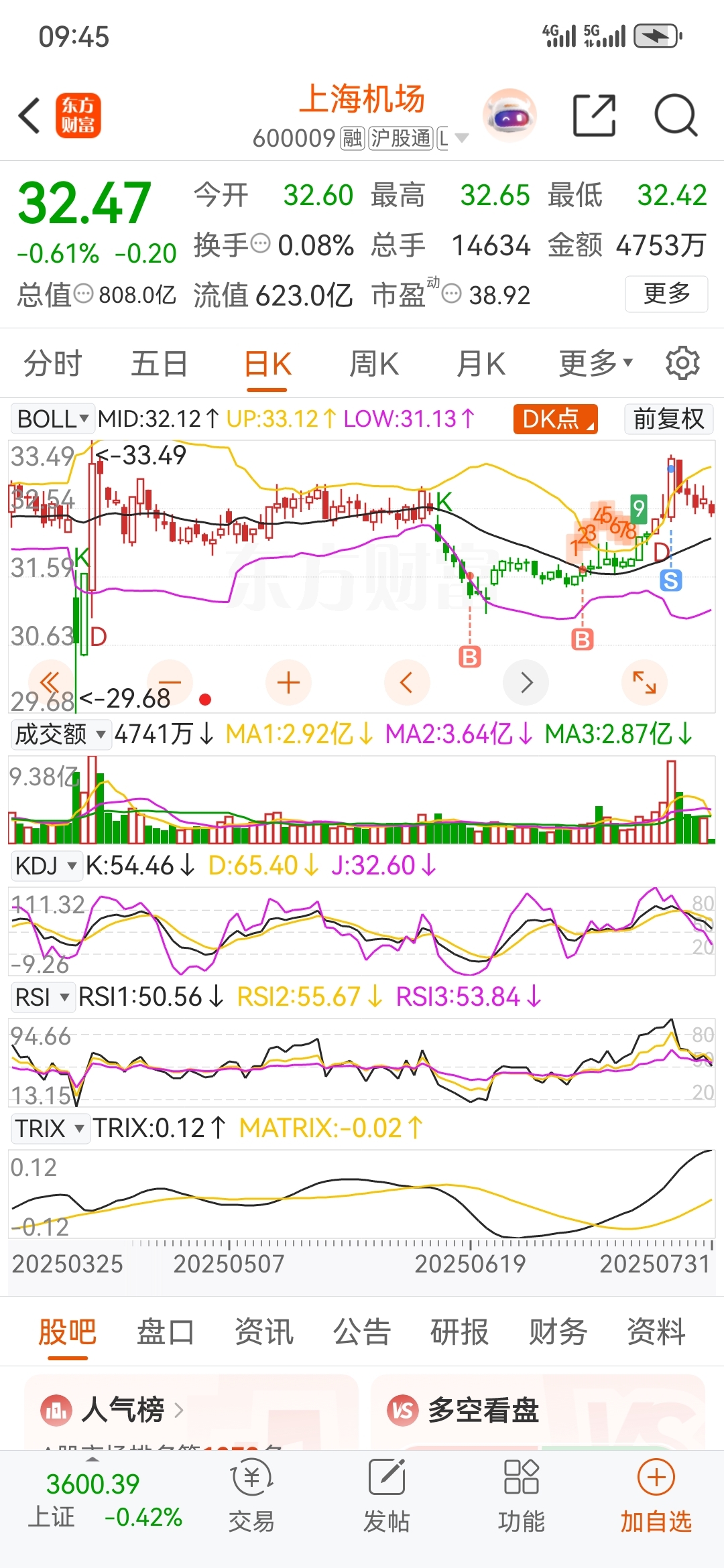Screen dimensions: 724x1568
Task: Switch to 月K tab
Action: pyautogui.click(x=481, y=365)
